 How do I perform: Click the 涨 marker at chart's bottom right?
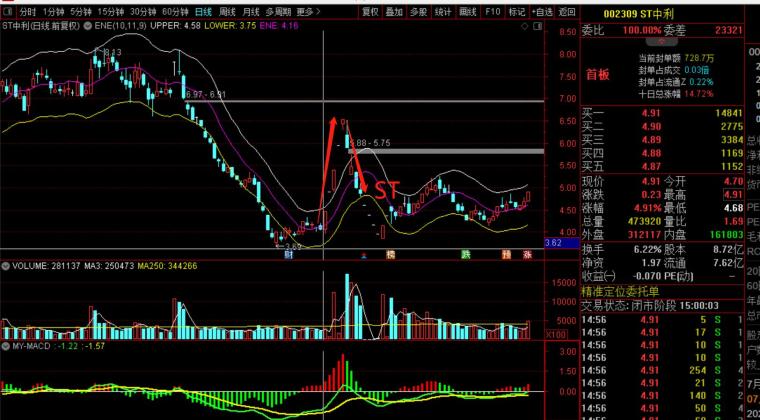pos(527,255)
